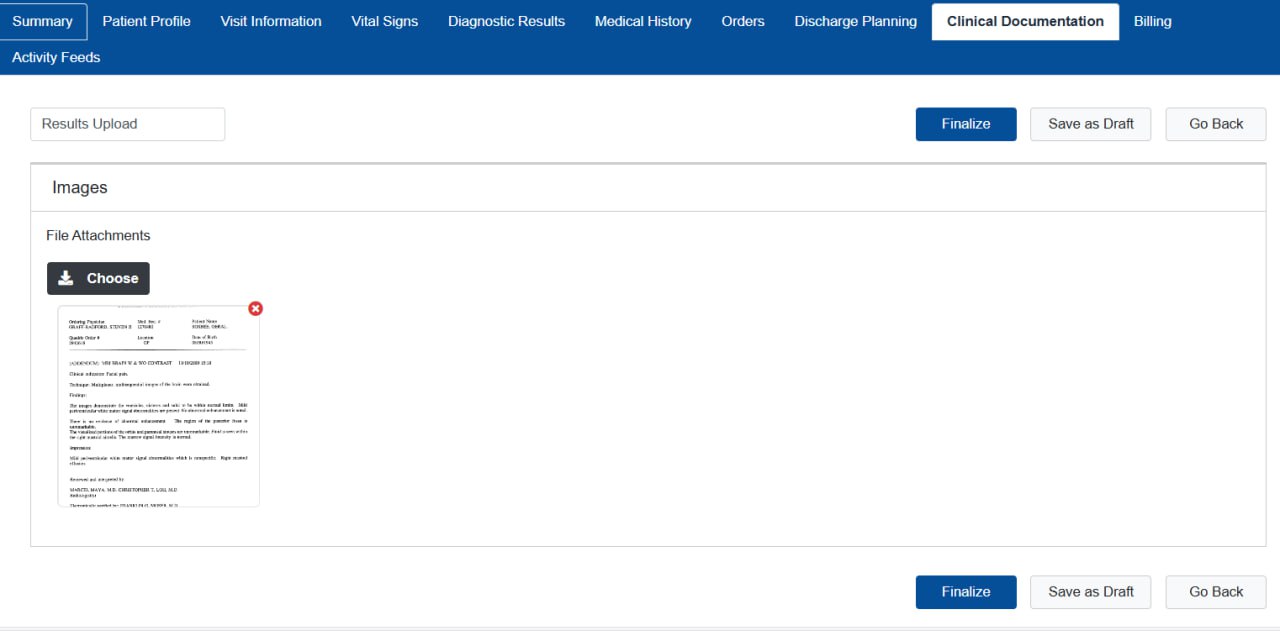Click the download icon on the Choose button
Screen dimensions: 1280x641
66,278
